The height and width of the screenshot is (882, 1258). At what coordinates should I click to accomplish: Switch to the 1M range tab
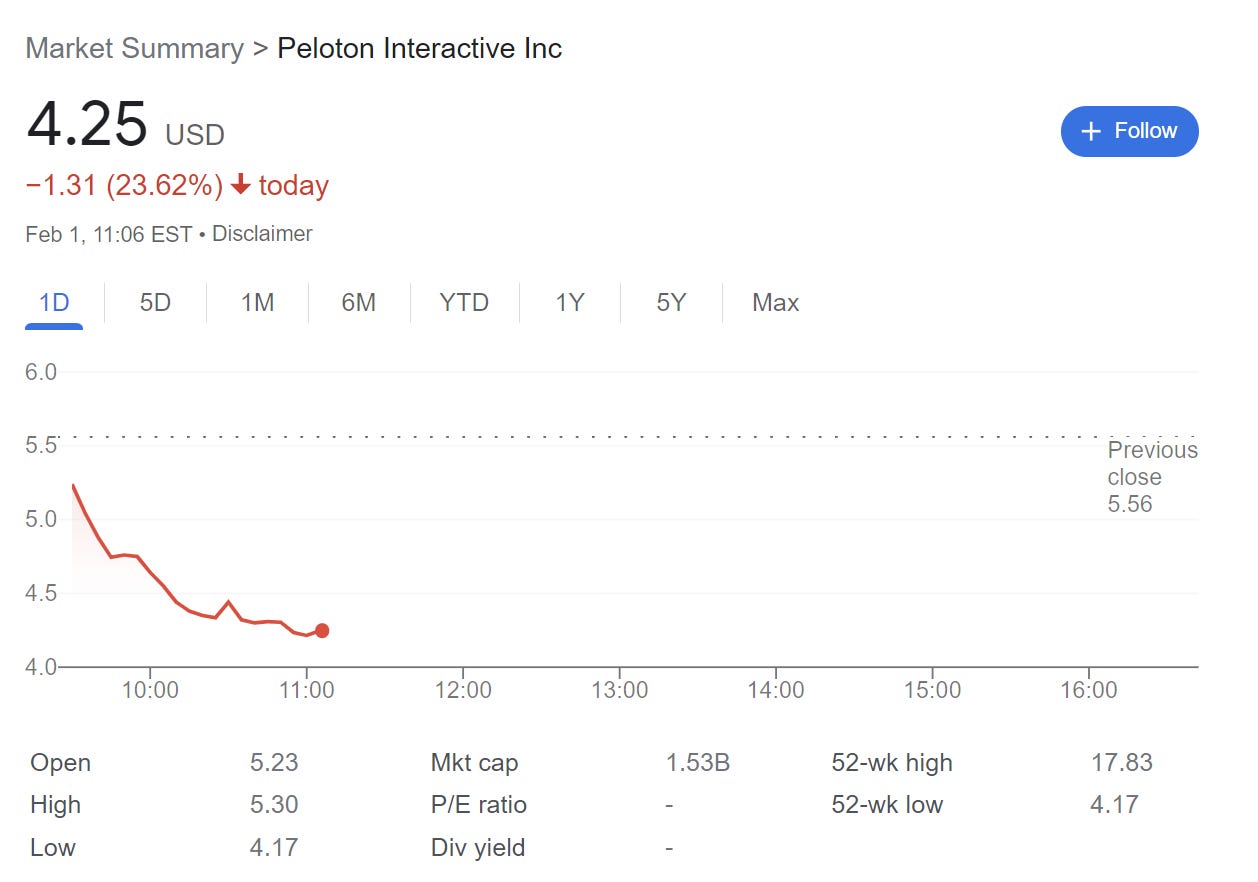coord(257,302)
